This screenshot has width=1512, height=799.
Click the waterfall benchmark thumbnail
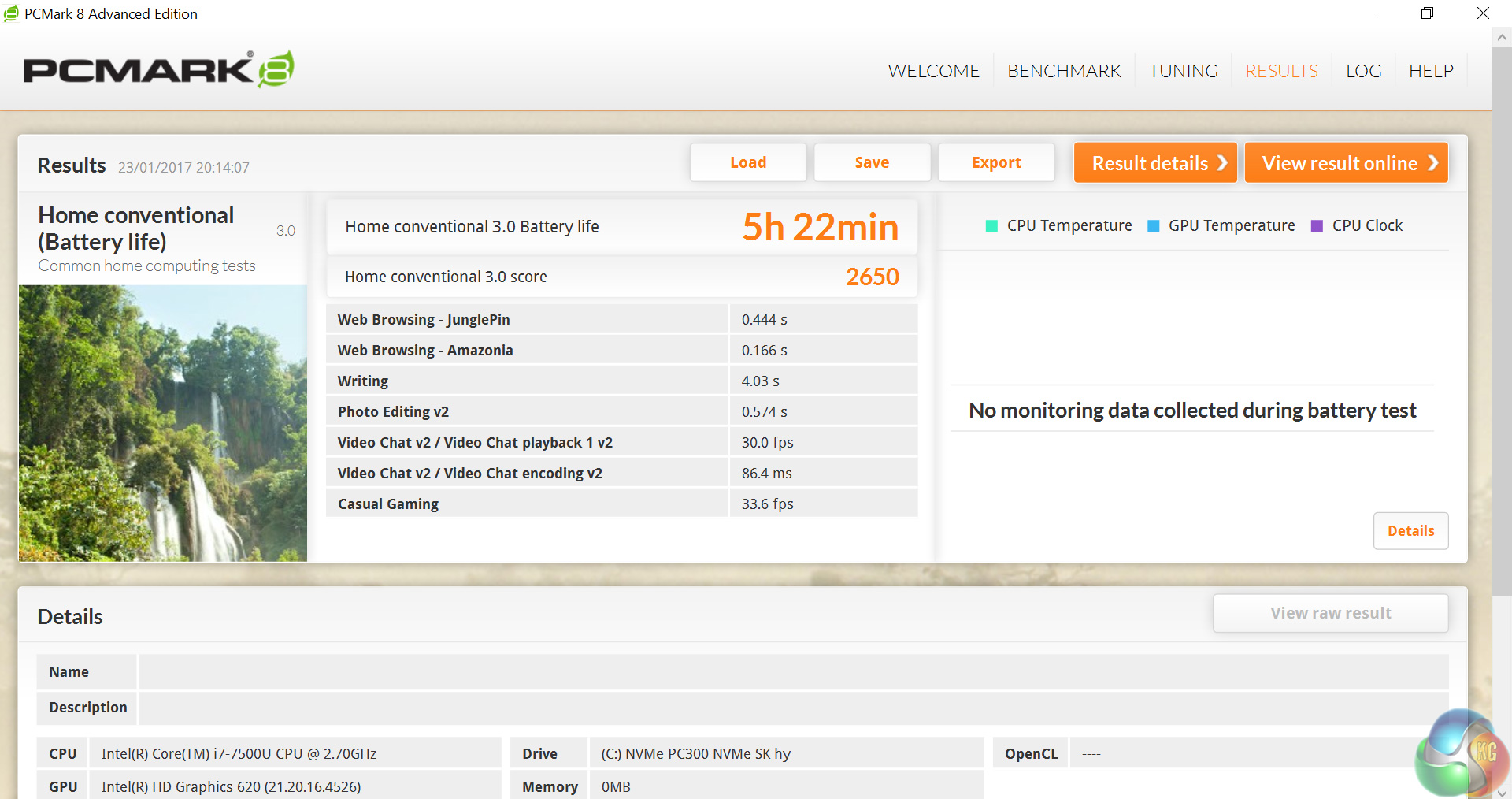coord(163,423)
